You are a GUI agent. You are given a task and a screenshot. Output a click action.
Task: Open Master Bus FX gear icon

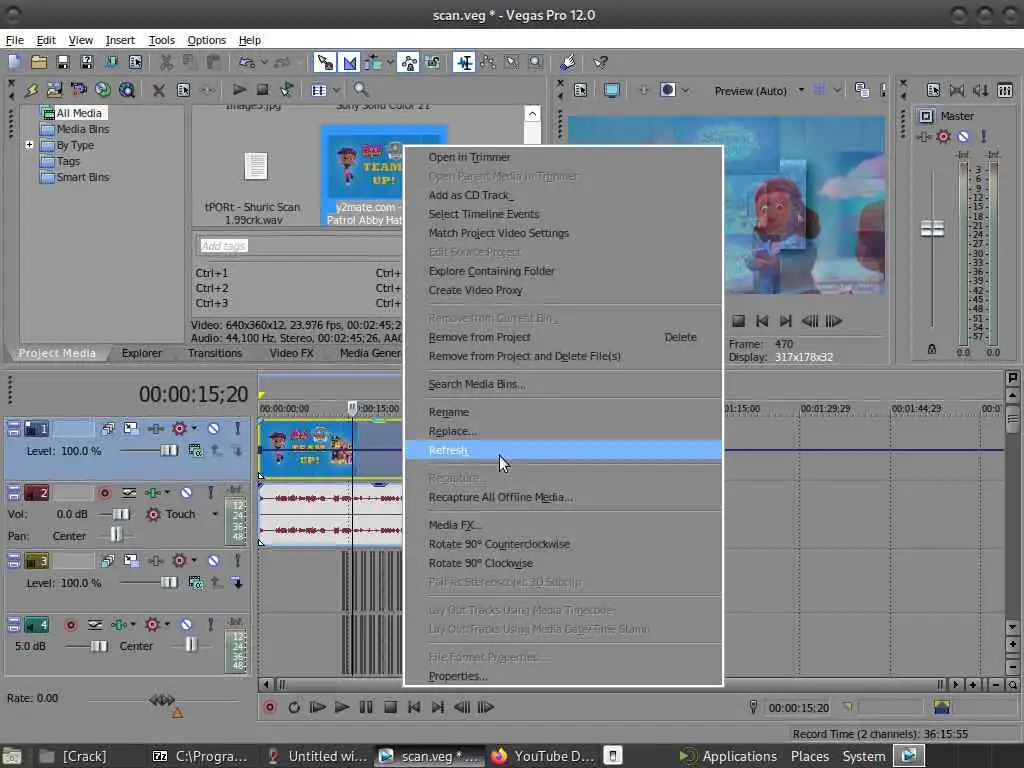point(943,136)
